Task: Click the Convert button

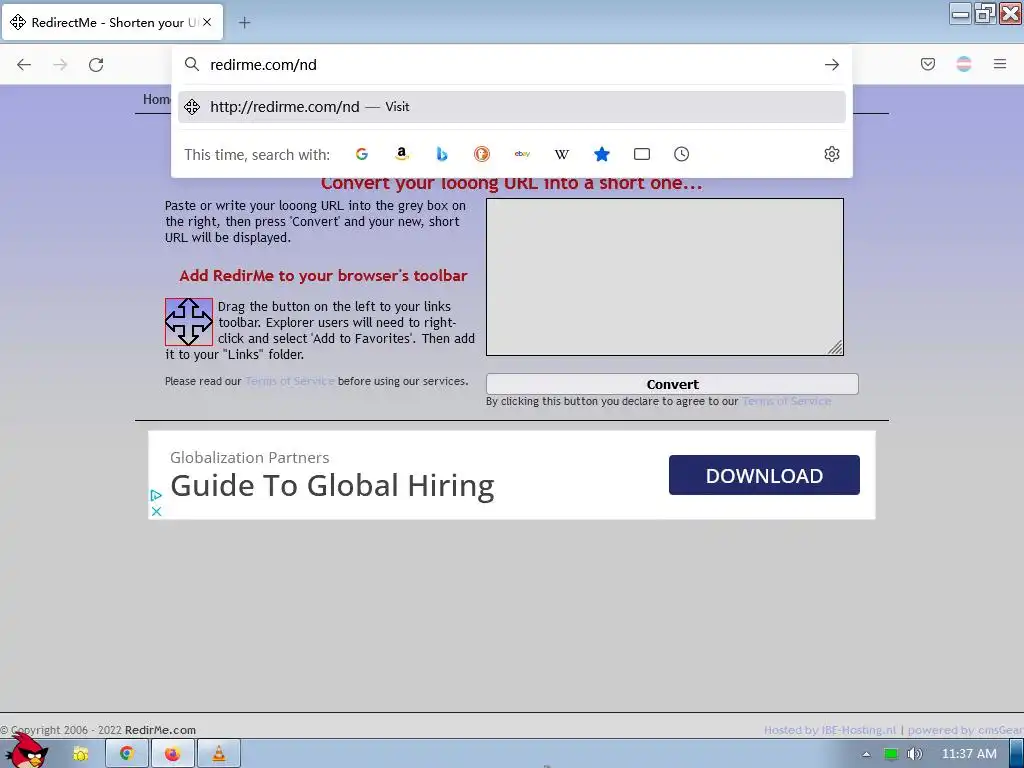Action: click(x=672, y=384)
